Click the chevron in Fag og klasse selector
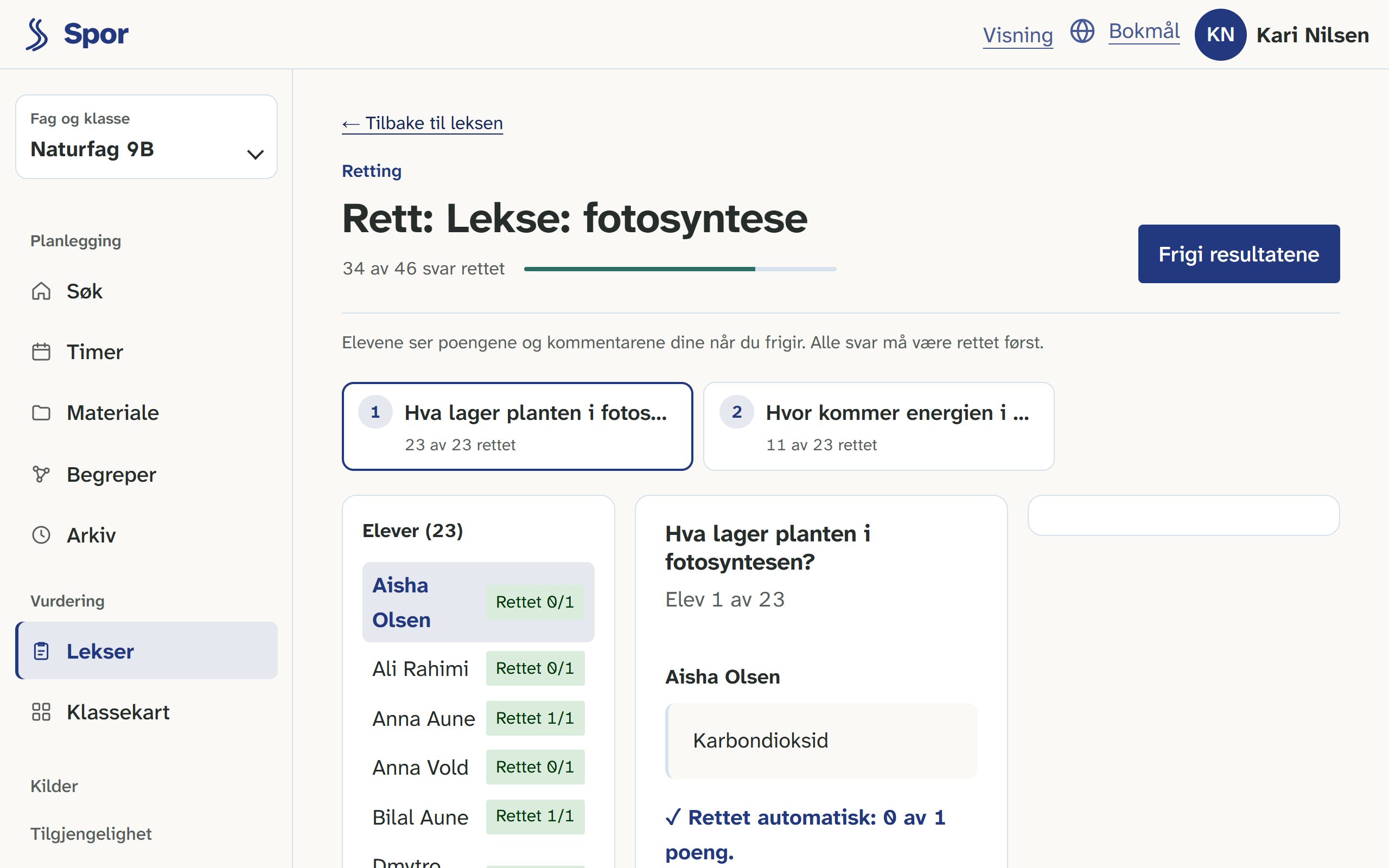The height and width of the screenshot is (868, 1389). (x=256, y=155)
